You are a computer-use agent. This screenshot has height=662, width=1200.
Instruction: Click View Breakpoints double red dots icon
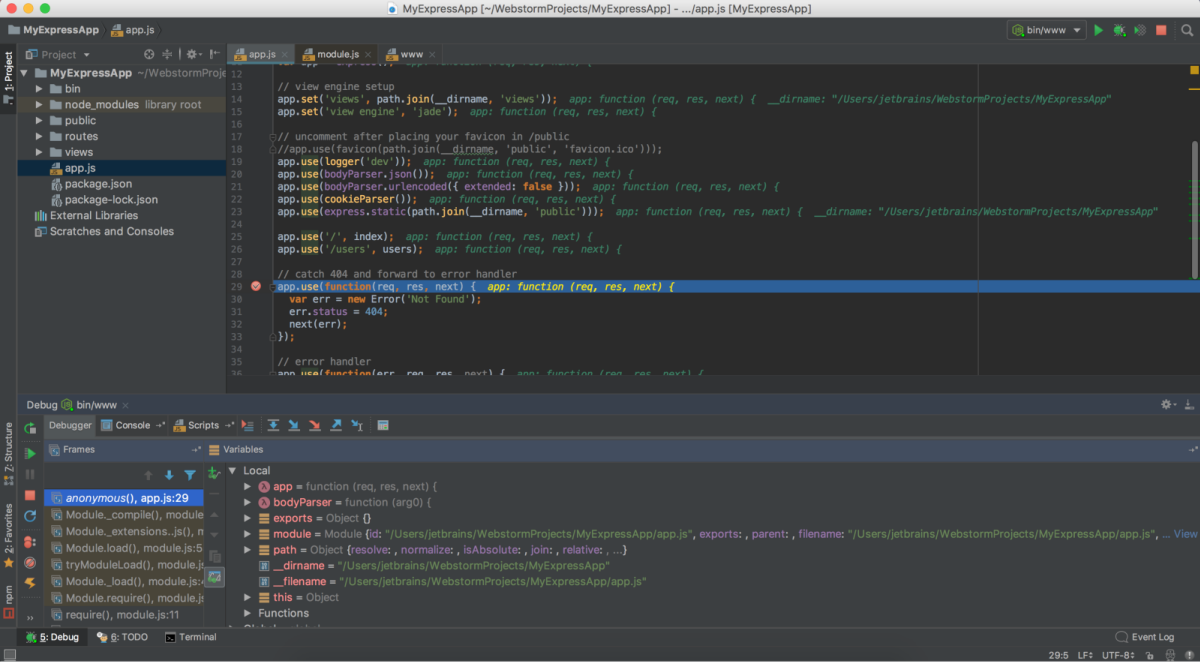pyautogui.click(x=30, y=540)
